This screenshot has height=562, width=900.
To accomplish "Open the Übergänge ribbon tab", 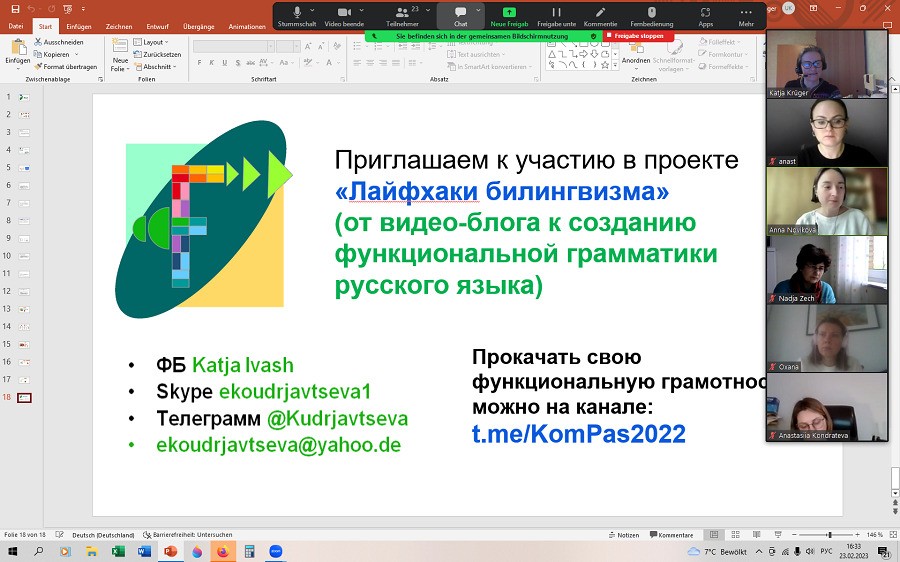I will (x=200, y=27).
